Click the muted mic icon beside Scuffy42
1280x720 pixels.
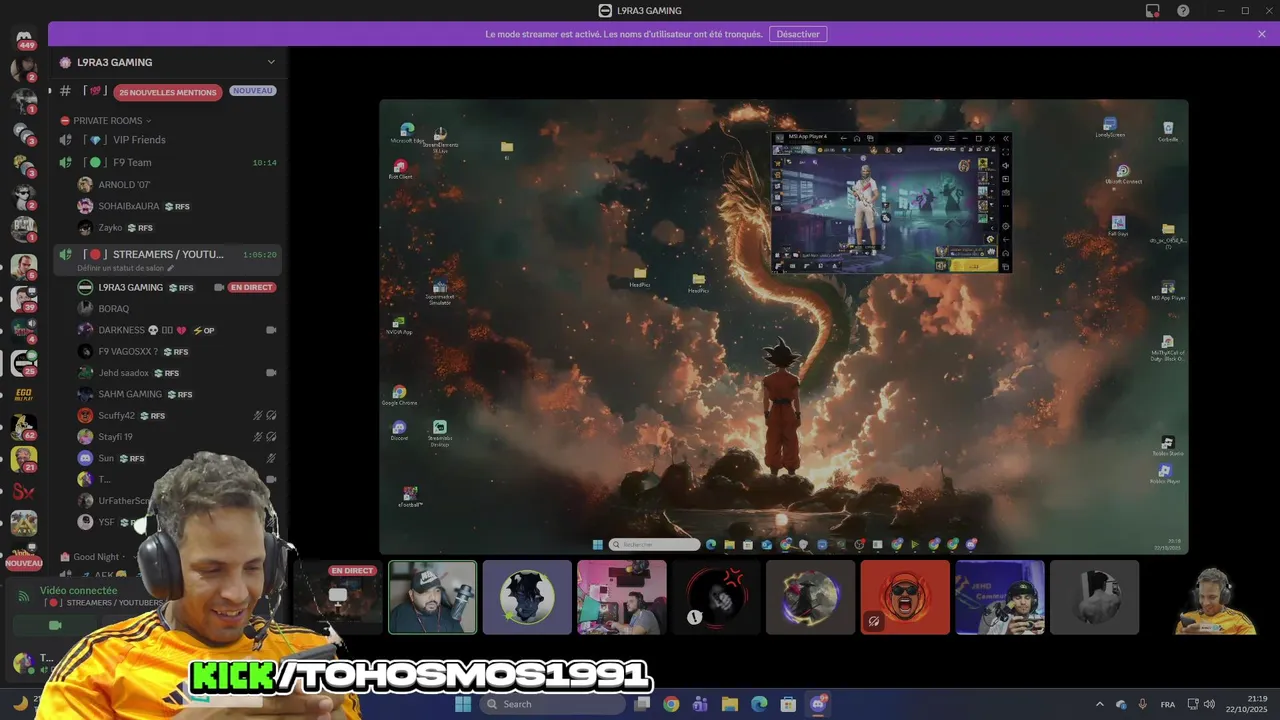click(258, 415)
